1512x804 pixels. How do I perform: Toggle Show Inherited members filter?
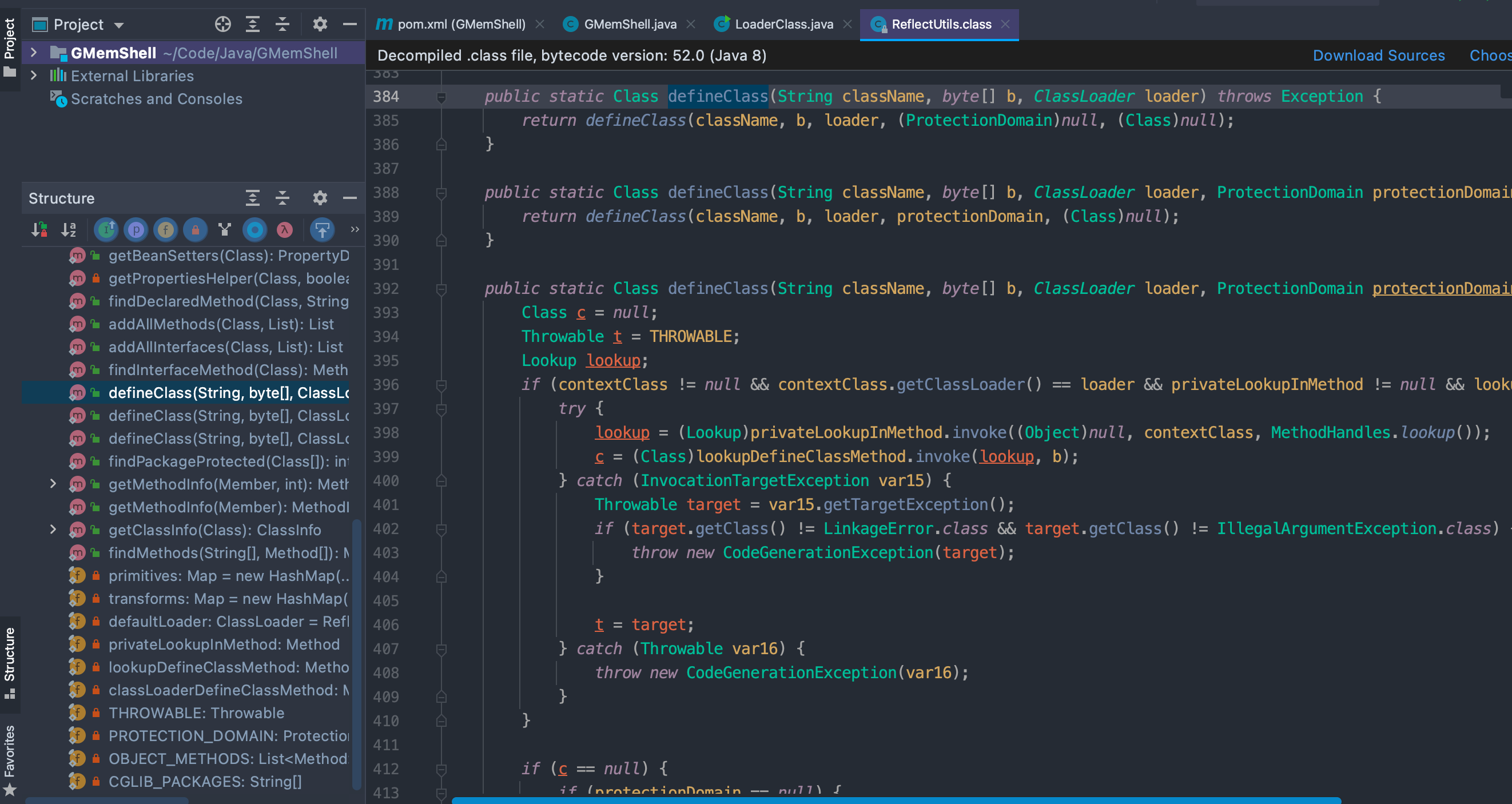106,229
